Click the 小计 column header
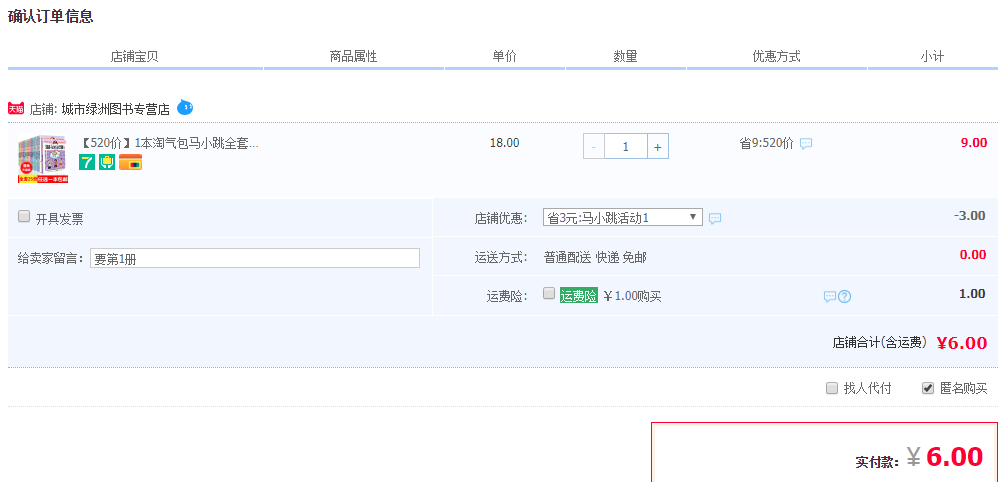 point(932,57)
